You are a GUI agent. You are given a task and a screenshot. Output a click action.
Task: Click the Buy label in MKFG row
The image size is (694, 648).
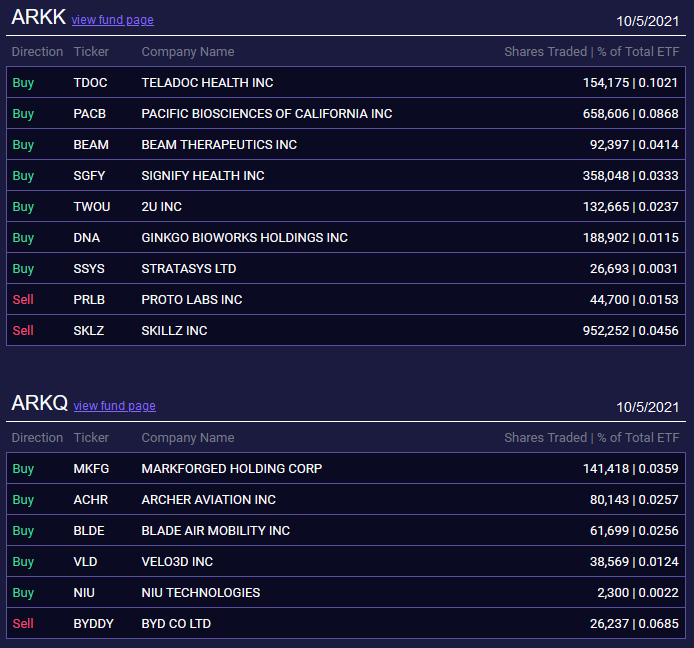[x=23, y=469]
